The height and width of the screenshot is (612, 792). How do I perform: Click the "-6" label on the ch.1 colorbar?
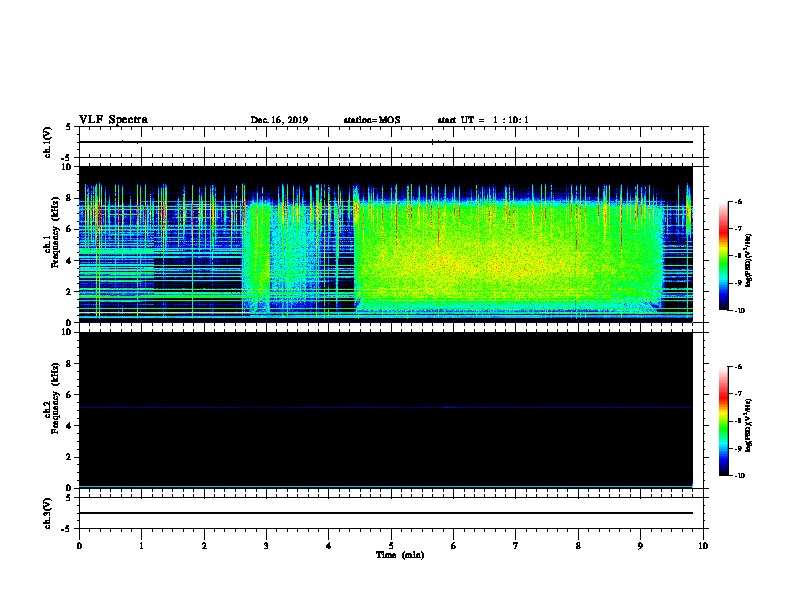(738, 202)
